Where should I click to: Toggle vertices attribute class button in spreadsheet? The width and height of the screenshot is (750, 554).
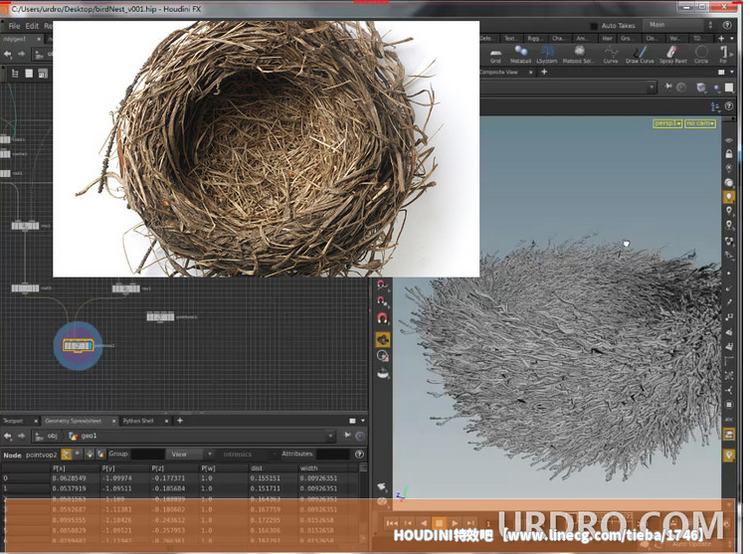[78, 454]
